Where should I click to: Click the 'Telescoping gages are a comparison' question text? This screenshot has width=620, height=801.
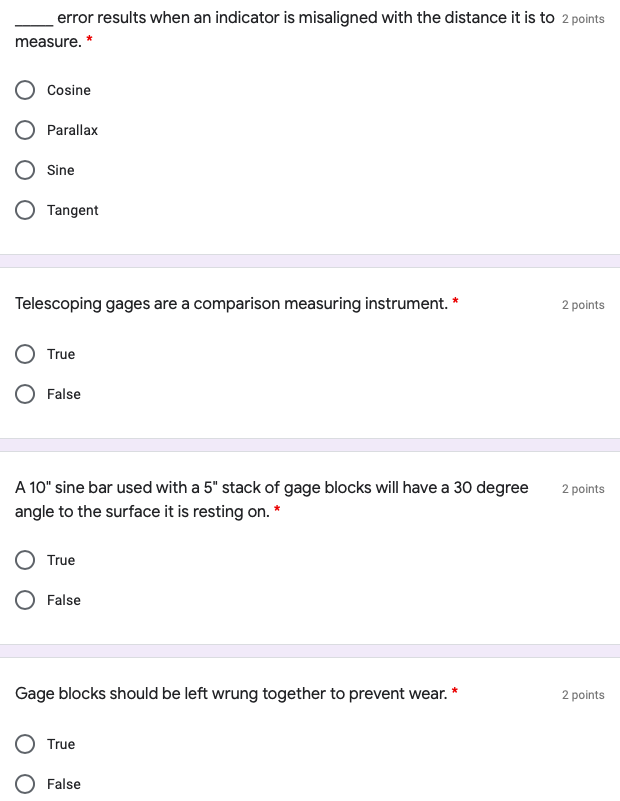pyautogui.click(x=231, y=303)
